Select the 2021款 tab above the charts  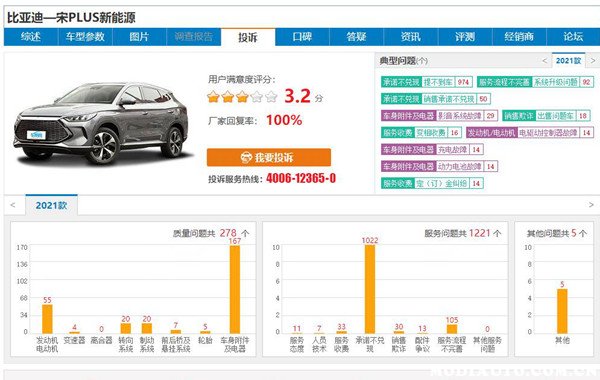click(x=51, y=205)
